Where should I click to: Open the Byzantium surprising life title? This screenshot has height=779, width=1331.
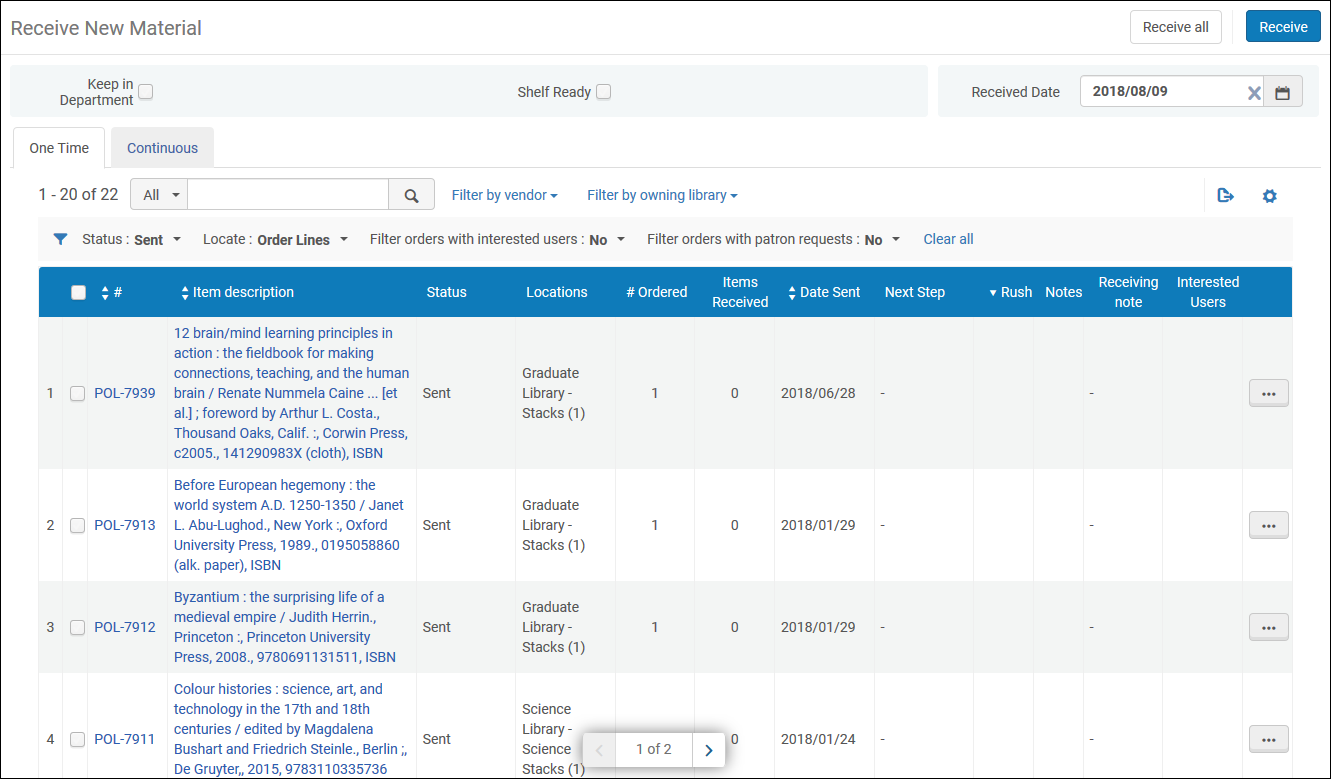285,627
